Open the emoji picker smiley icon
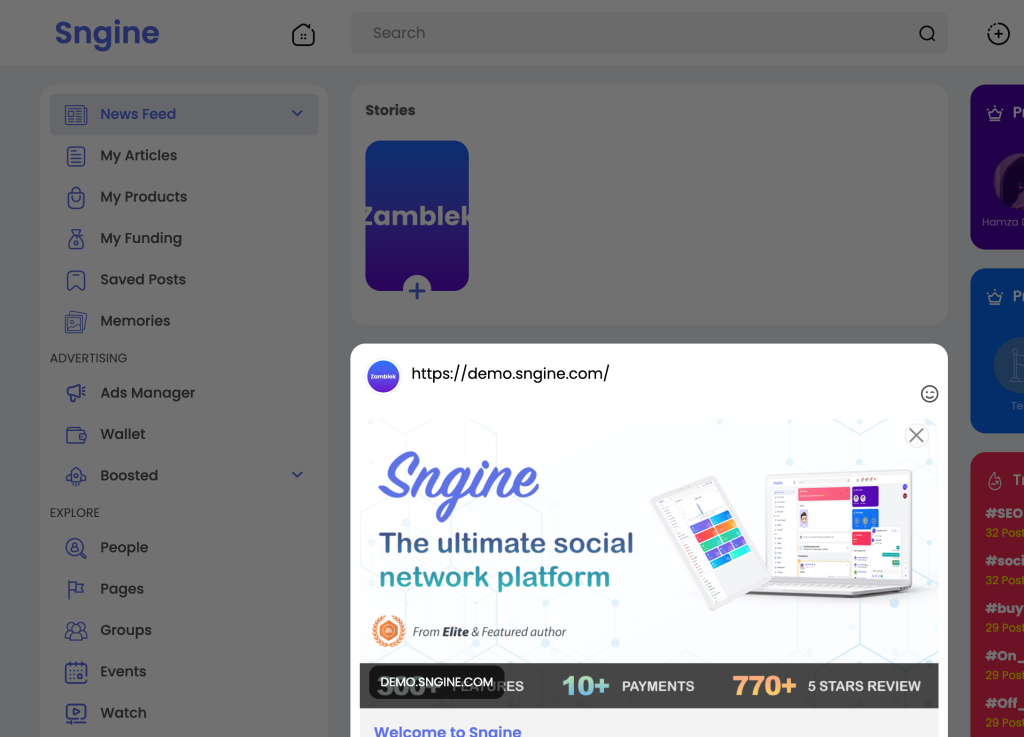The width and height of the screenshot is (1024, 737). pyautogui.click(x=929, y=394)
